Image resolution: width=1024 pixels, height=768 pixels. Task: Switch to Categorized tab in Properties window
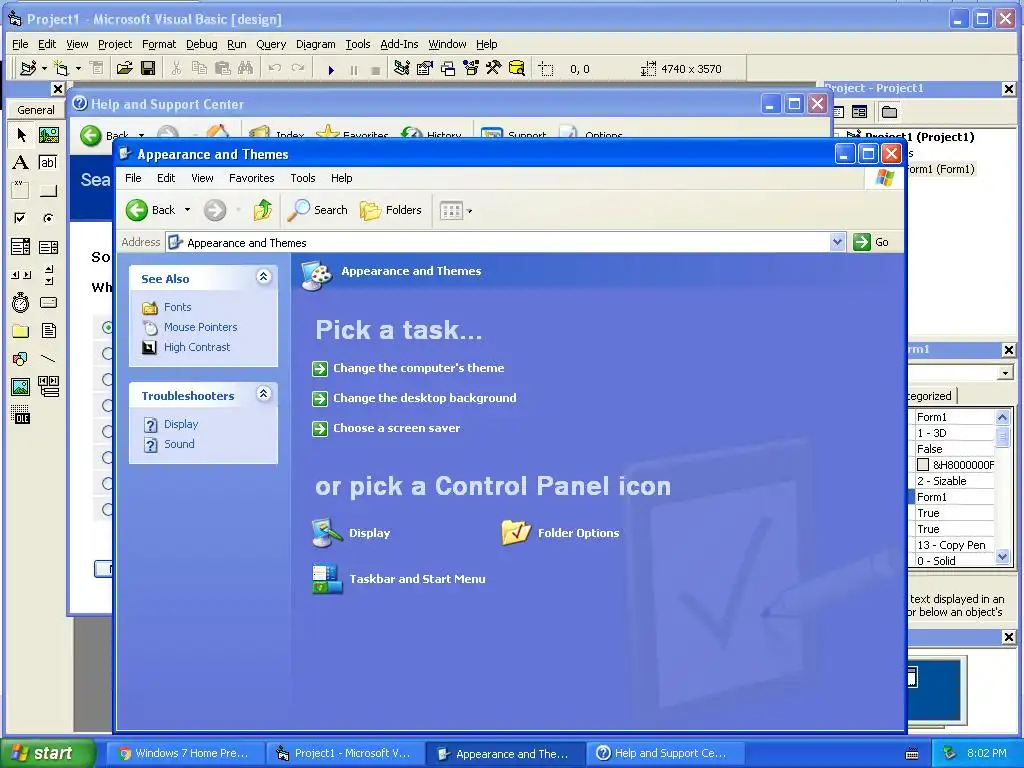[930, 396]
